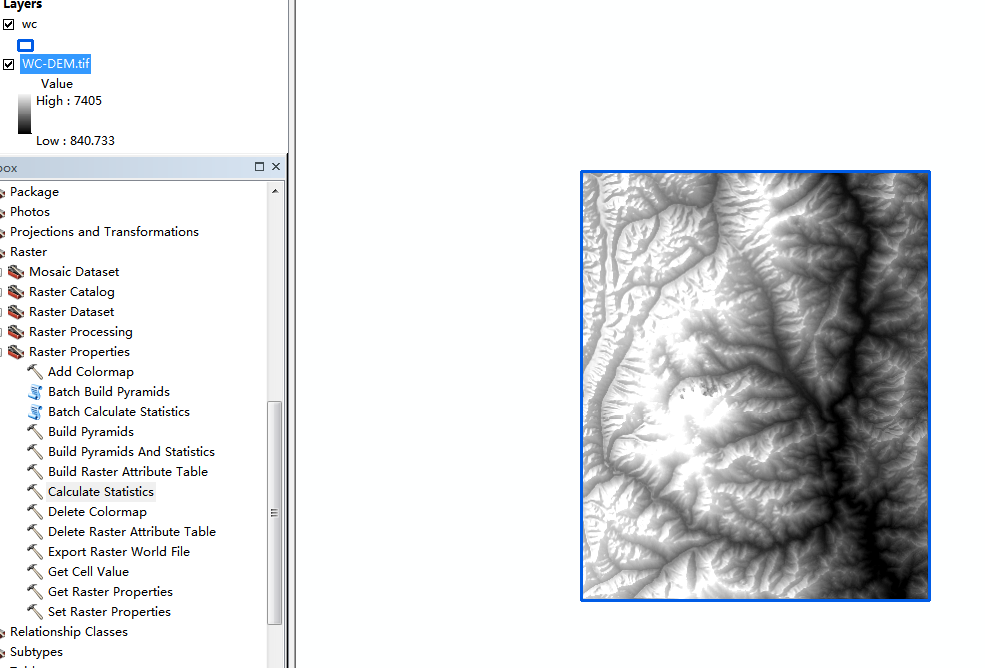
Task: Toggle visibility checkbox for WC-DEM.tif layer
Action: pyautogui.click(x=9, y=64)
